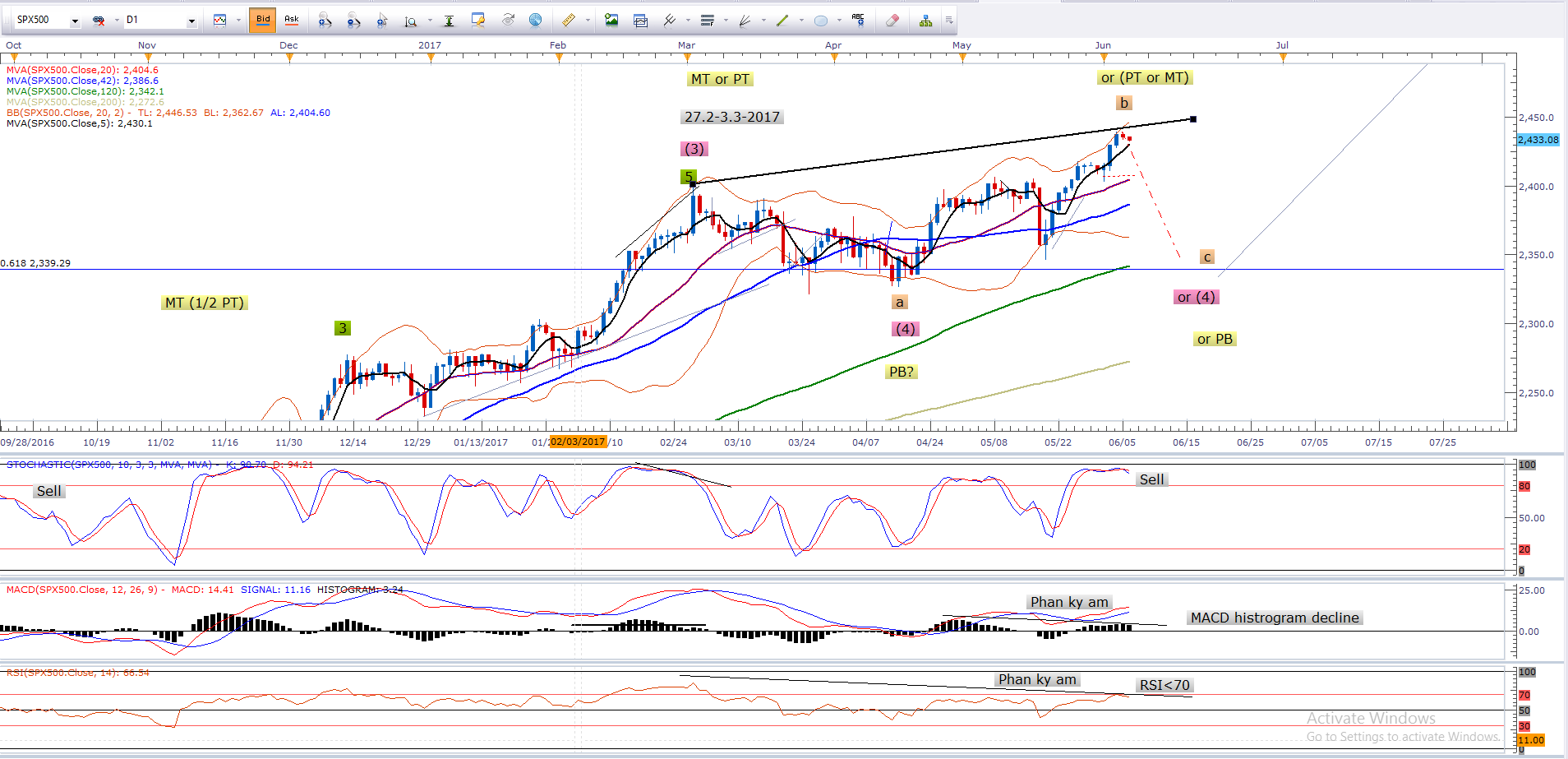Image resolution: width=1568 pixels, height=759 pixels.
Task: Toggle the Ask price display
Action: 292,20
